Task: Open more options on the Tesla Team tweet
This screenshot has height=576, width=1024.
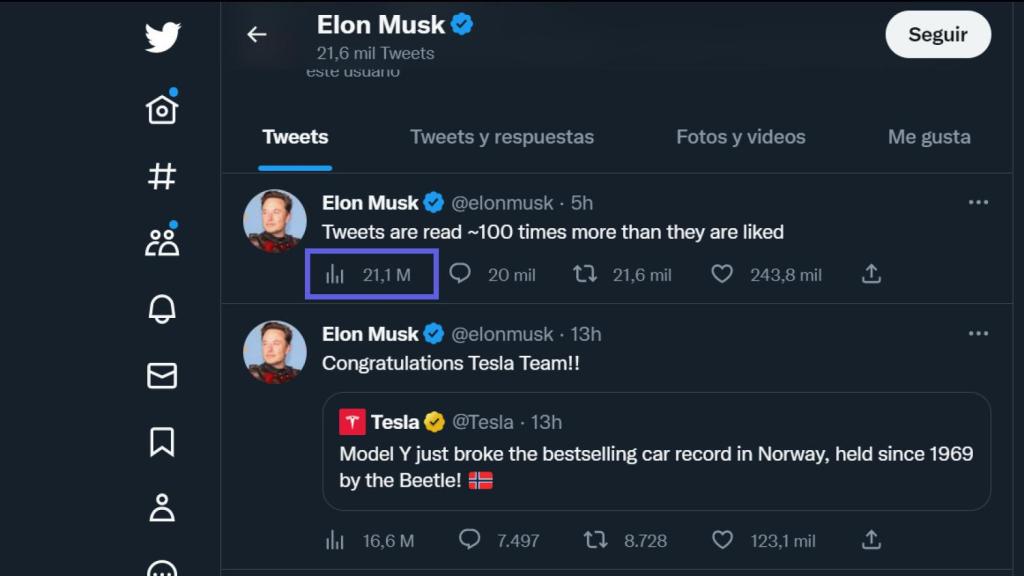Action: (978, 332)
